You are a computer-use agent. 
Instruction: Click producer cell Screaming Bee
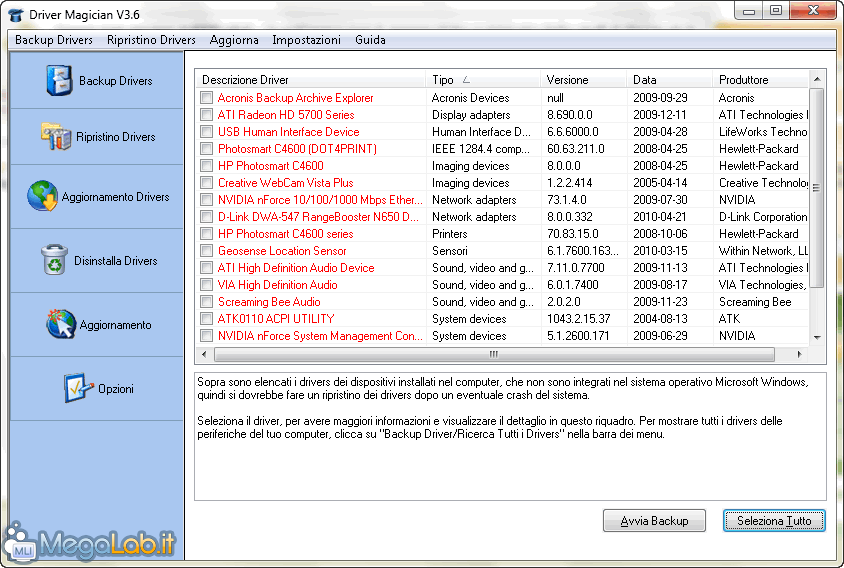[755, 302]
